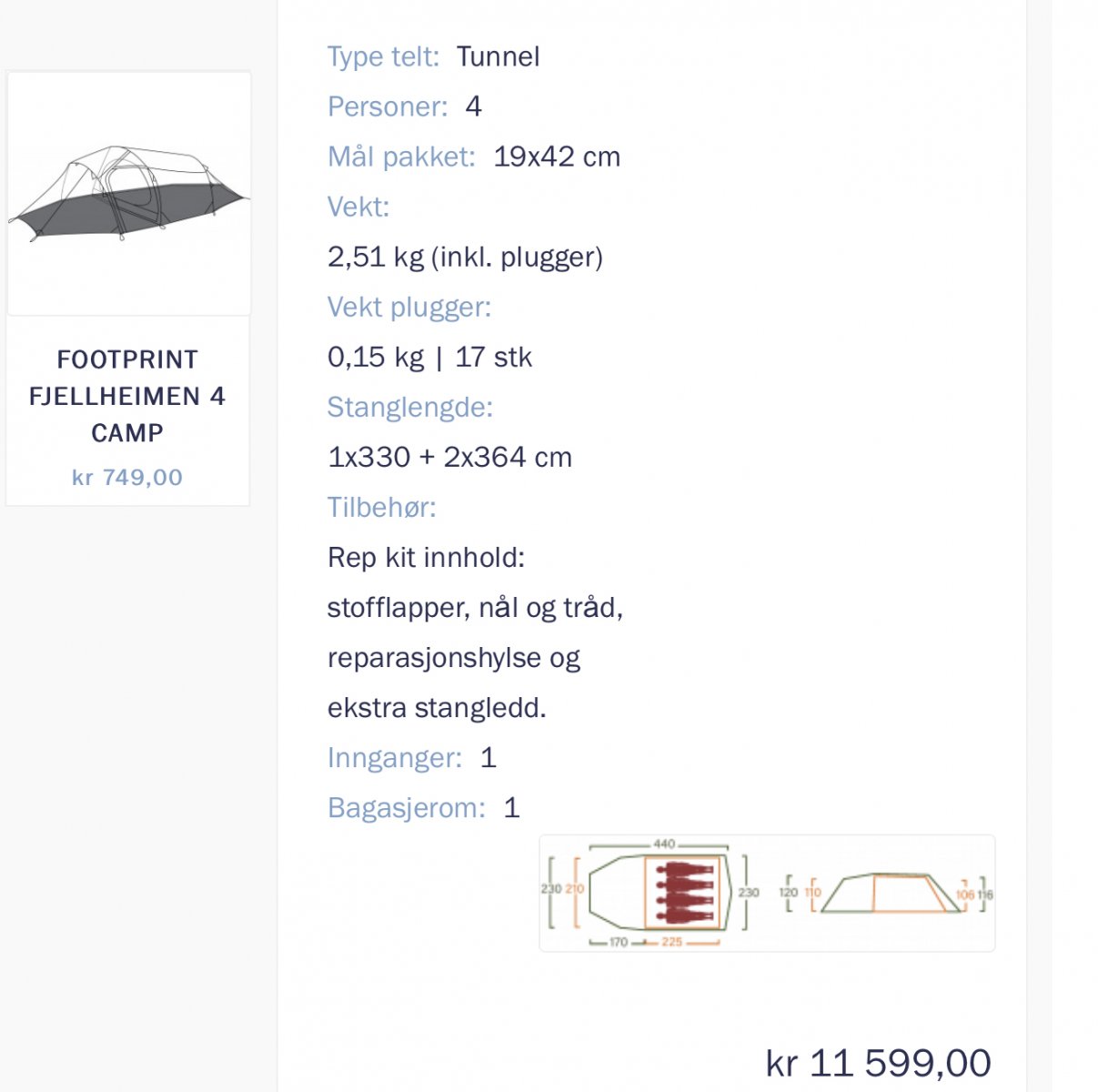
Task: Open the footprint tent illustration thumbnail
Action: (x=128, y=194)
